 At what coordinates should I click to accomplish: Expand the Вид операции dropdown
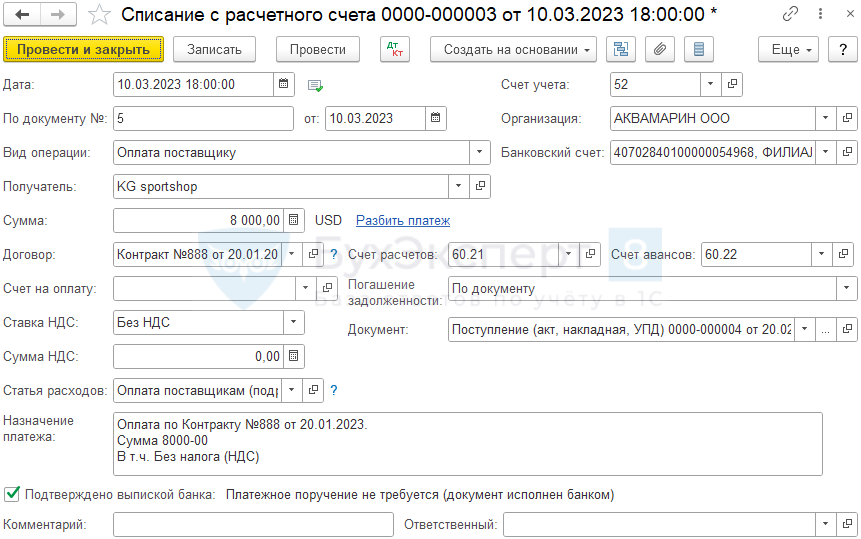point(479,153)
